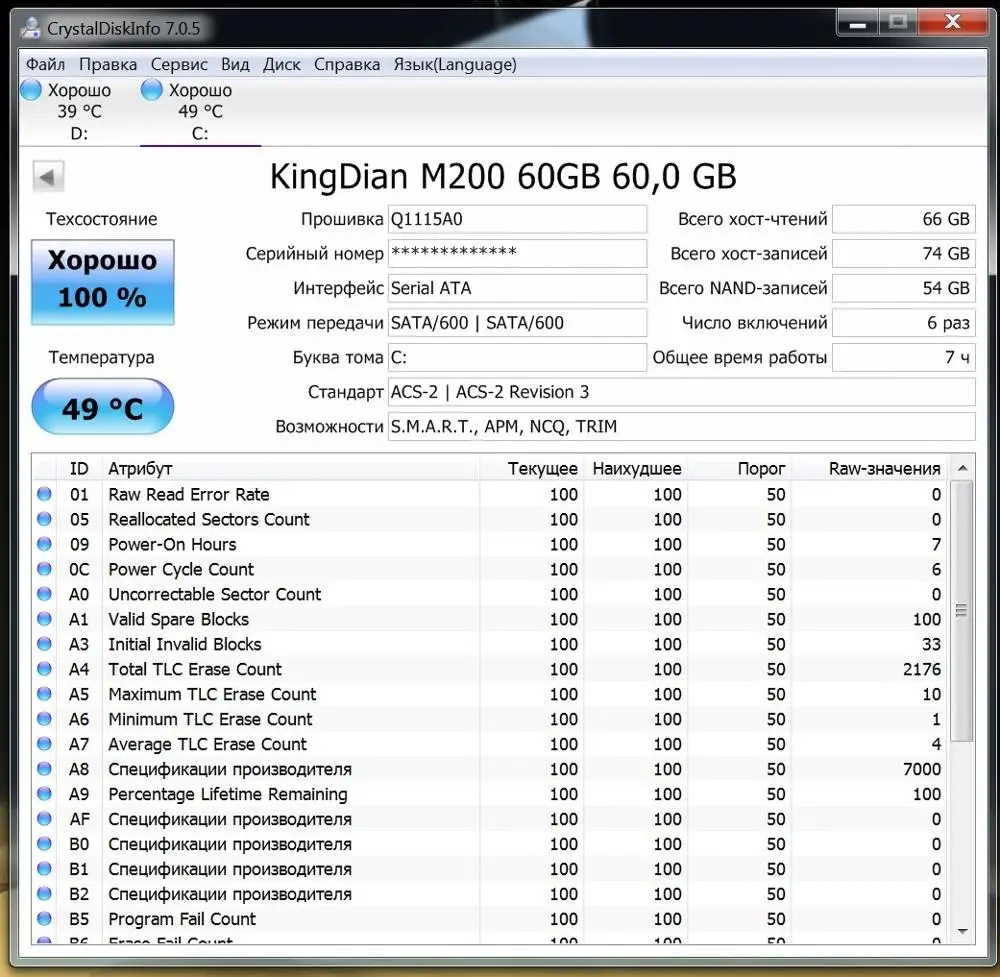Open the Вид menu
Screen dimensions: 1000x977
pos(235,64)
